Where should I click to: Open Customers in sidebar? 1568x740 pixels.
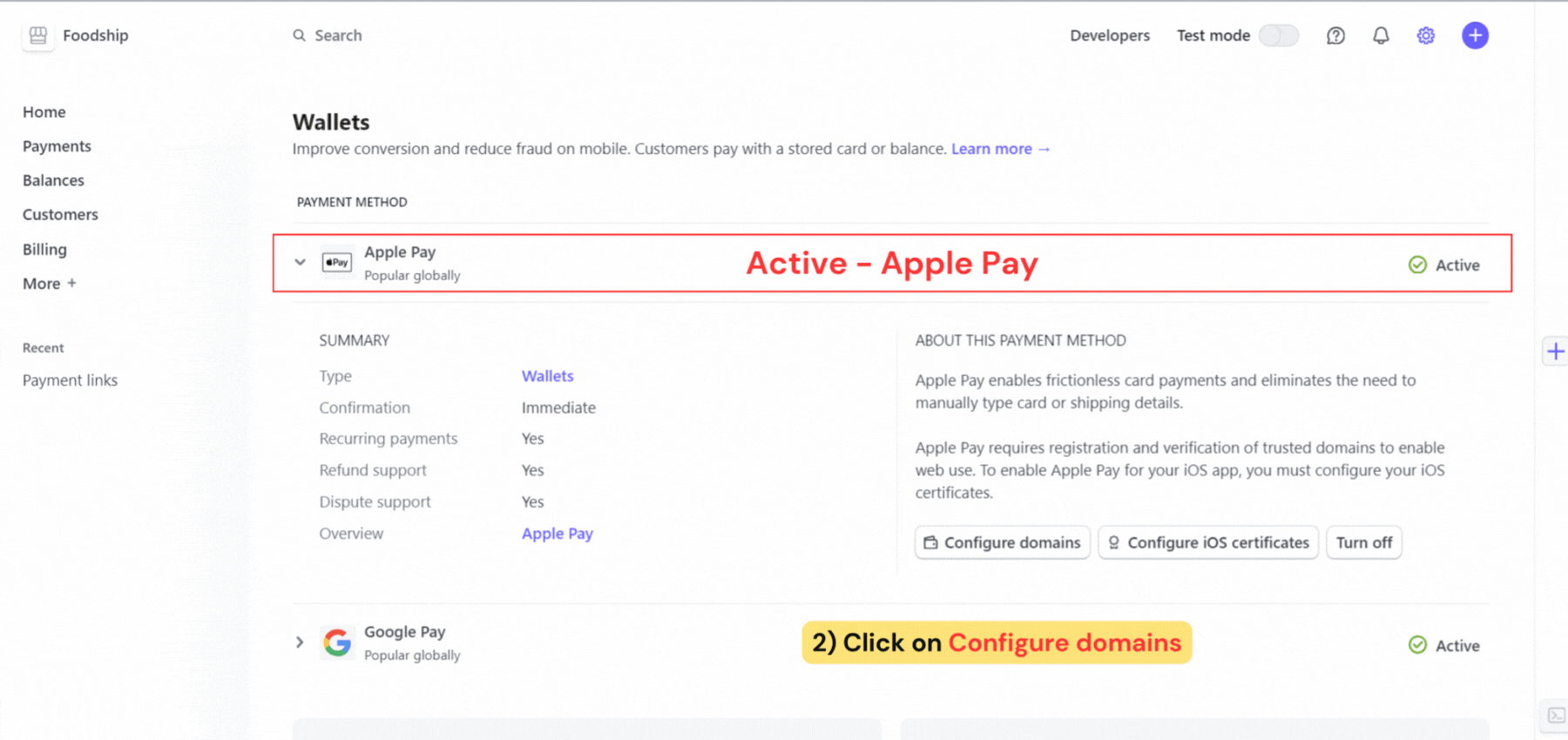pos(60,214)
